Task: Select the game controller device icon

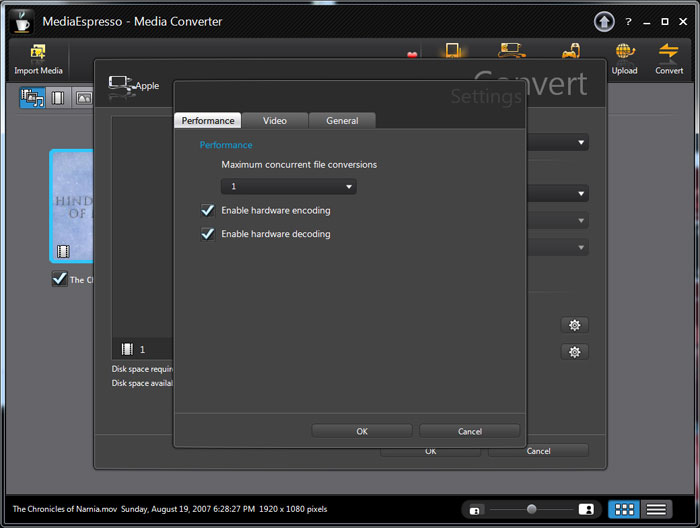Action: [x=571, y=50]
